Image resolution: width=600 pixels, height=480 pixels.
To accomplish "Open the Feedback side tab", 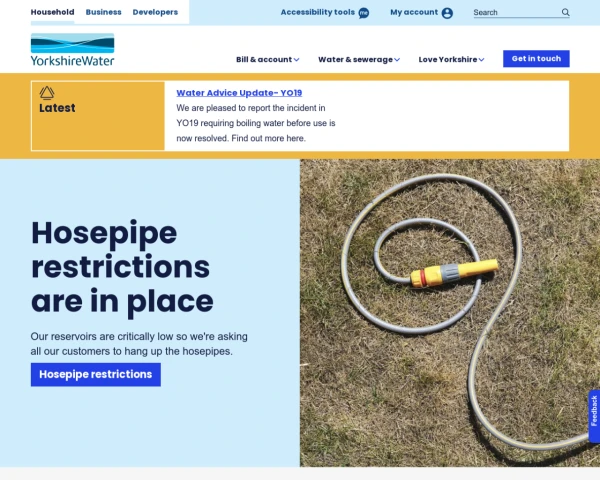I will pos(594,416).
